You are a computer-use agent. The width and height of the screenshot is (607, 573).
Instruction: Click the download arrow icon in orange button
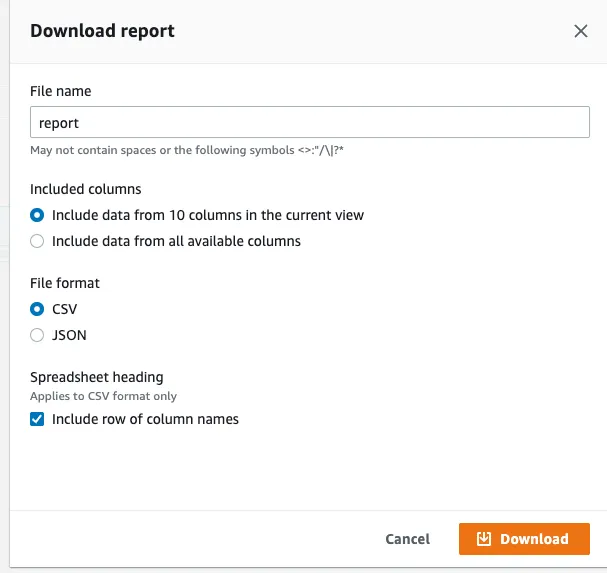(484, 539)
